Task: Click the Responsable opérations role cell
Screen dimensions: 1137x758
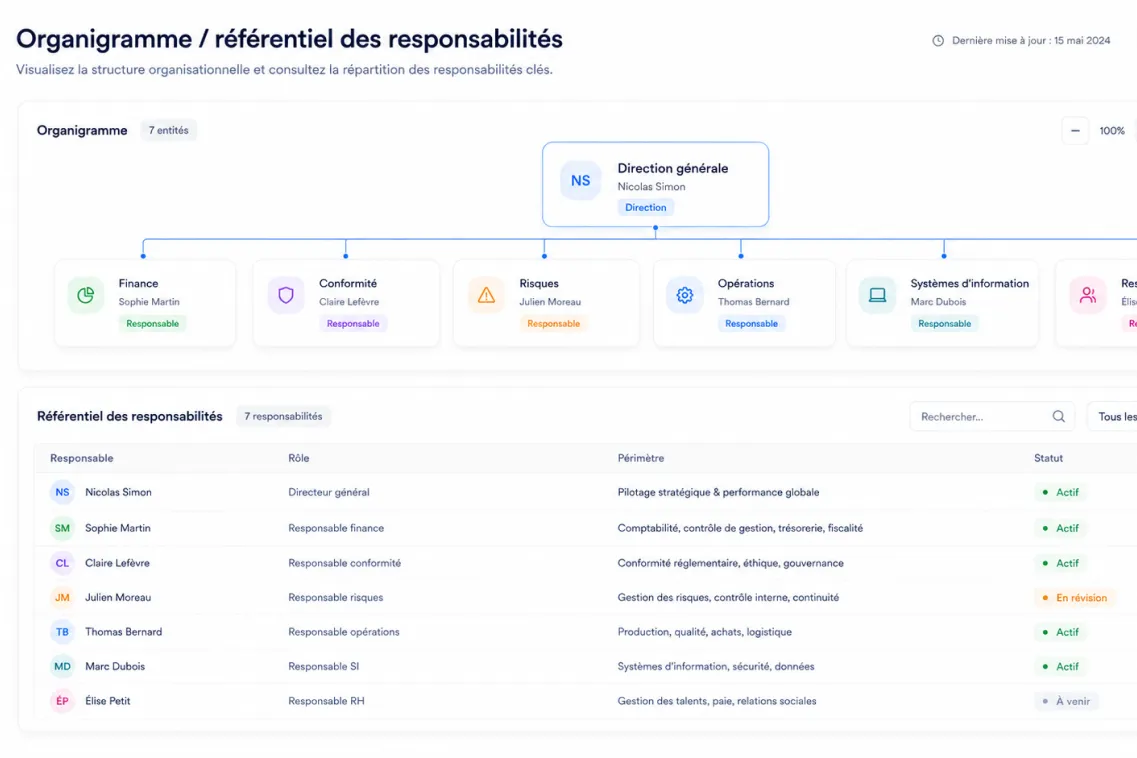Action: [344, 632]
